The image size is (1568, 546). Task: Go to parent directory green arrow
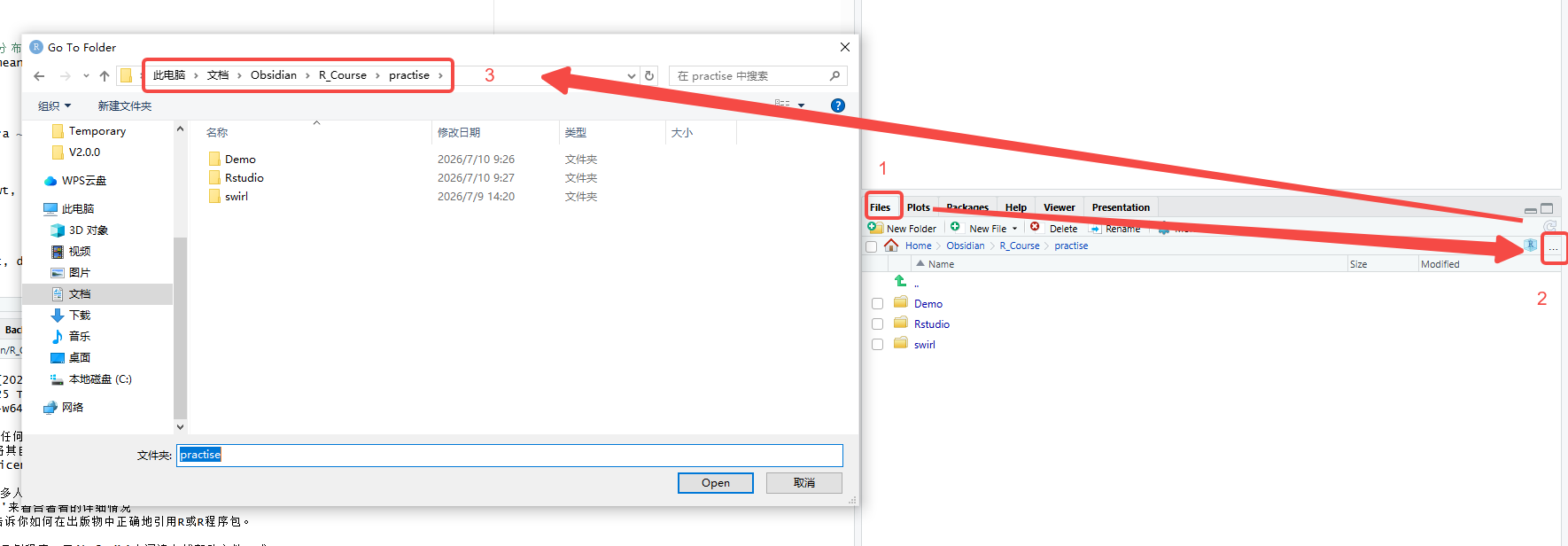coord(900,282)
